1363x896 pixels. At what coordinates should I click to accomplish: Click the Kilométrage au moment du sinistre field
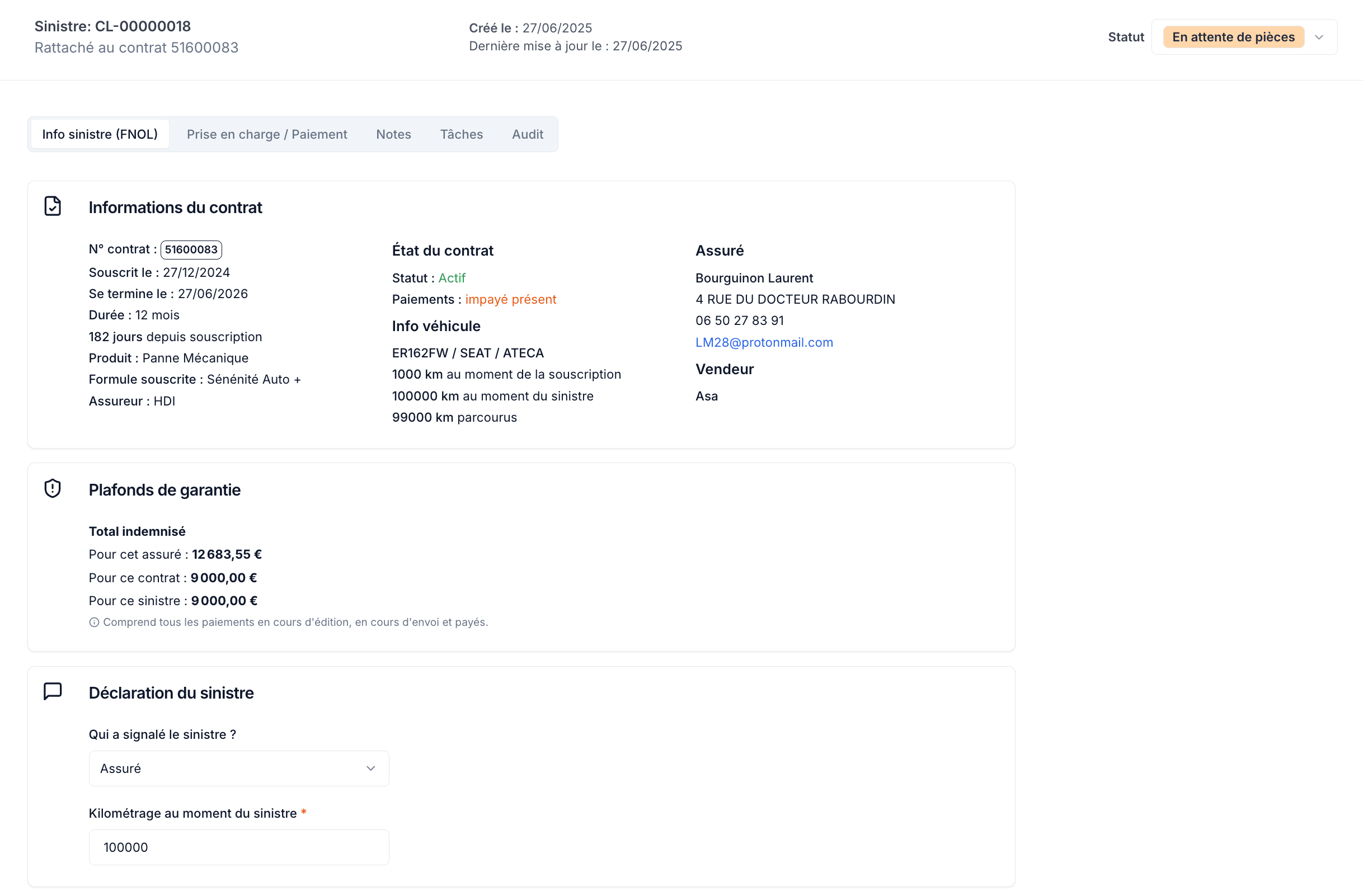click(x=239, y=847)
